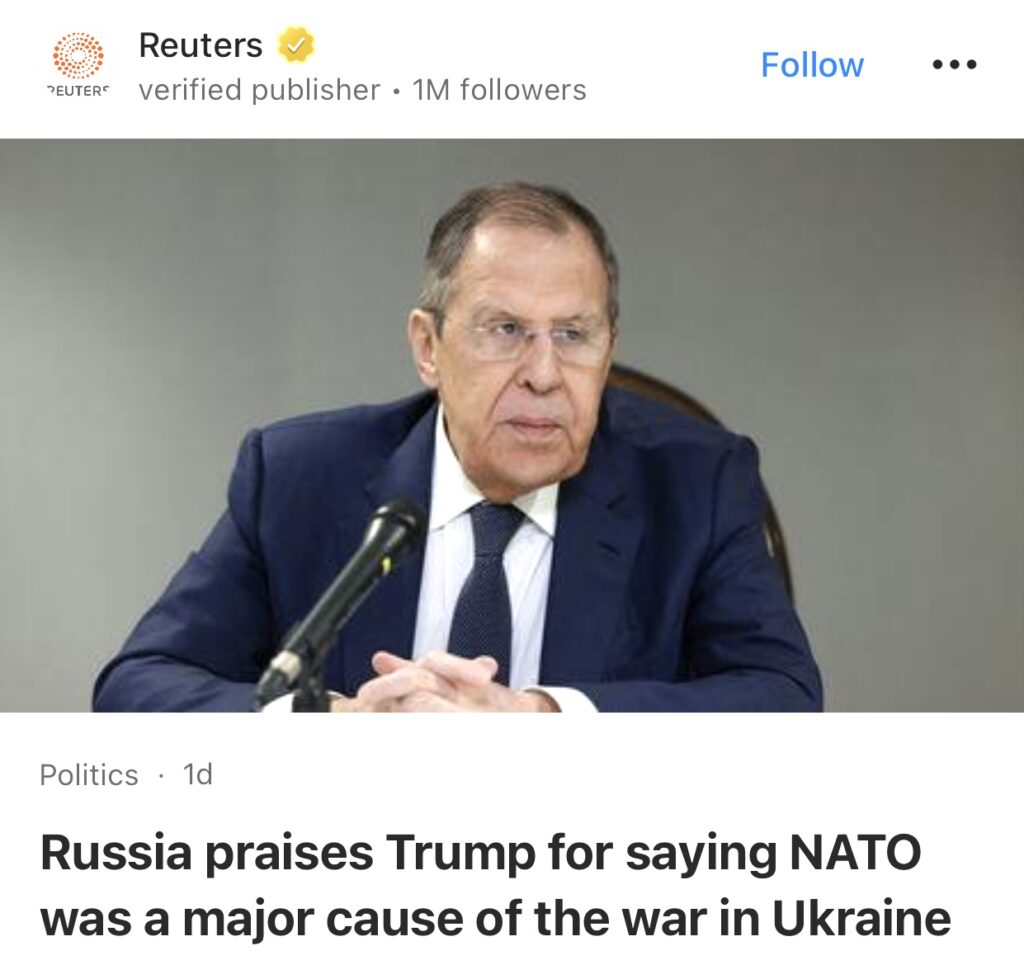The image size is (1024, 960).
Task: Open the three-dot more options menu
Action: pos(953,65)
